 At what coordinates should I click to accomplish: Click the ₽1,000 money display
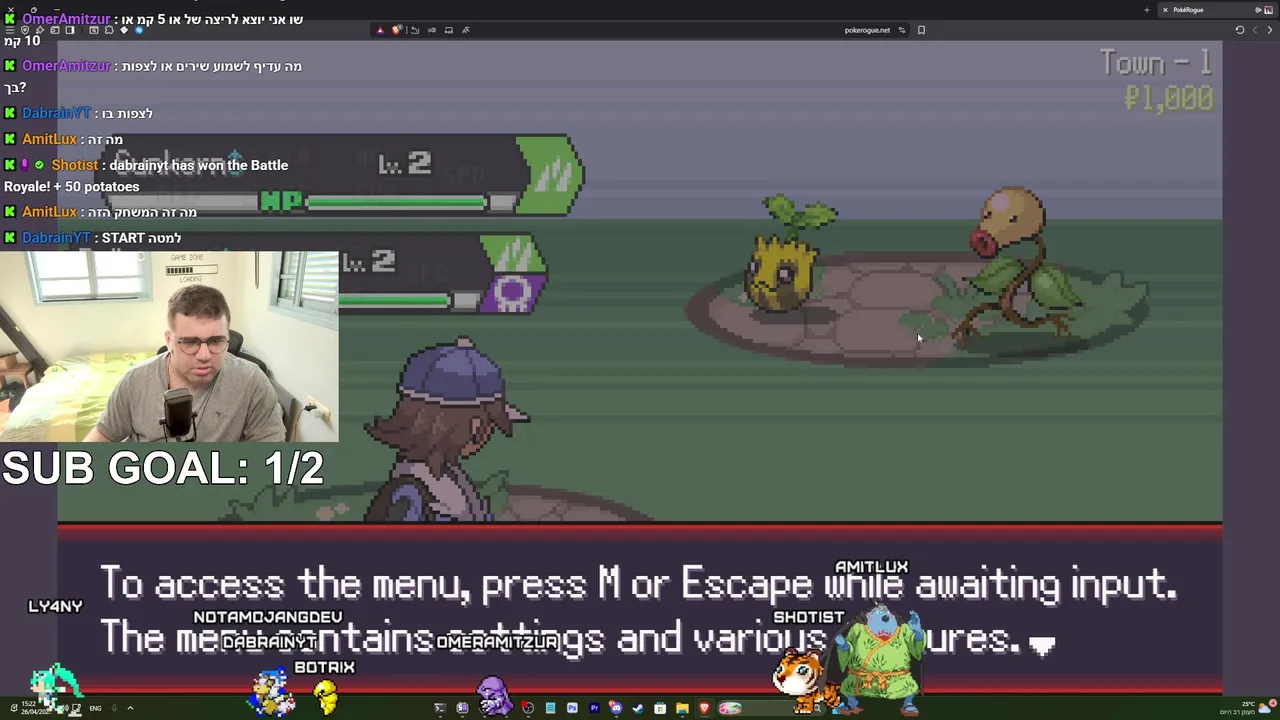pyautogui.click(x=1168, y=98)
